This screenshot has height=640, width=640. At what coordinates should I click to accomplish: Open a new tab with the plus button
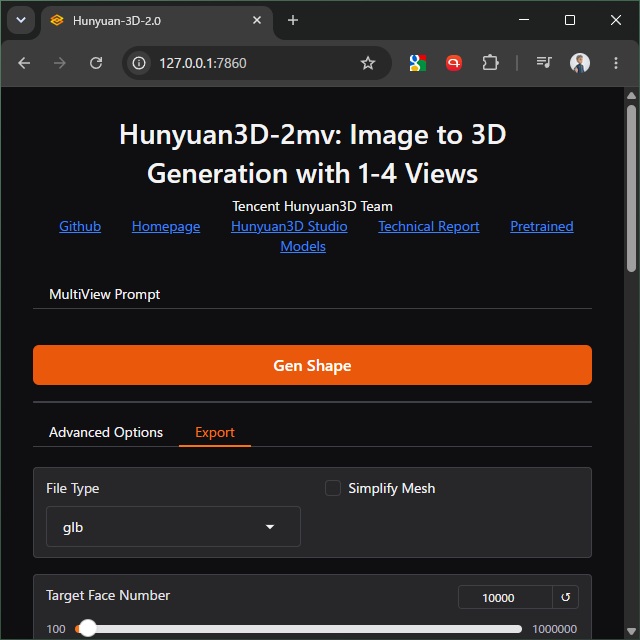293,20
